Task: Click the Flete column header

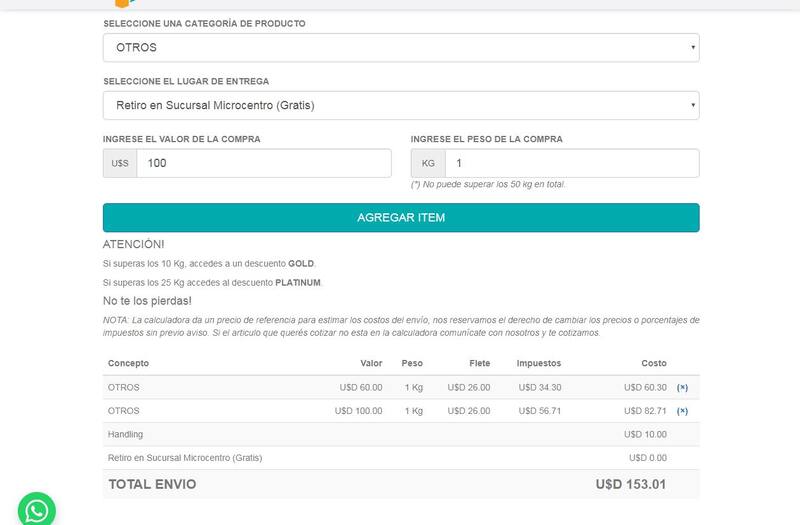Action: (478, 363)
